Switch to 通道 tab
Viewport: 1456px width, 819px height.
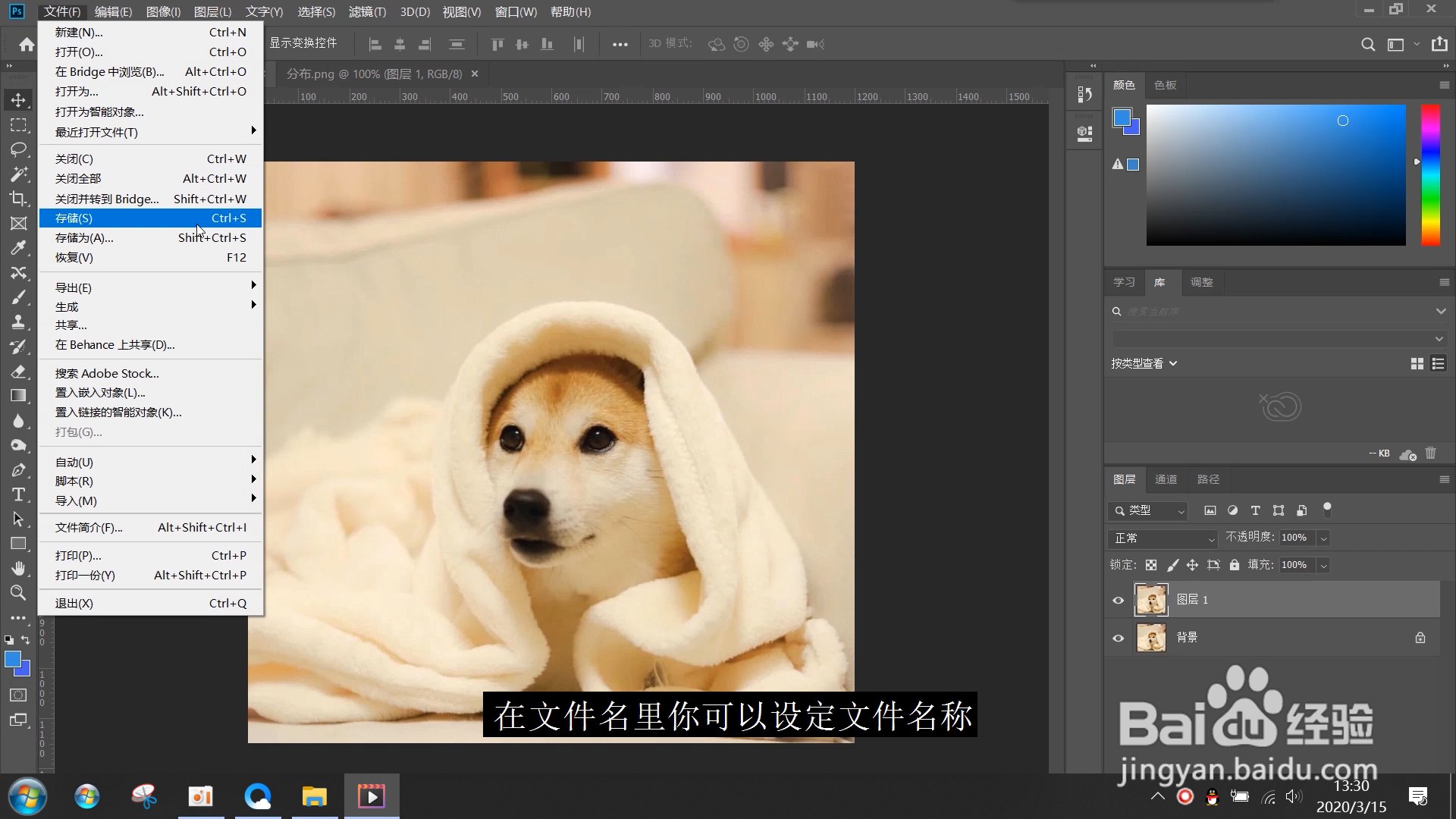pyautogui.click(x=1166, y=479)
